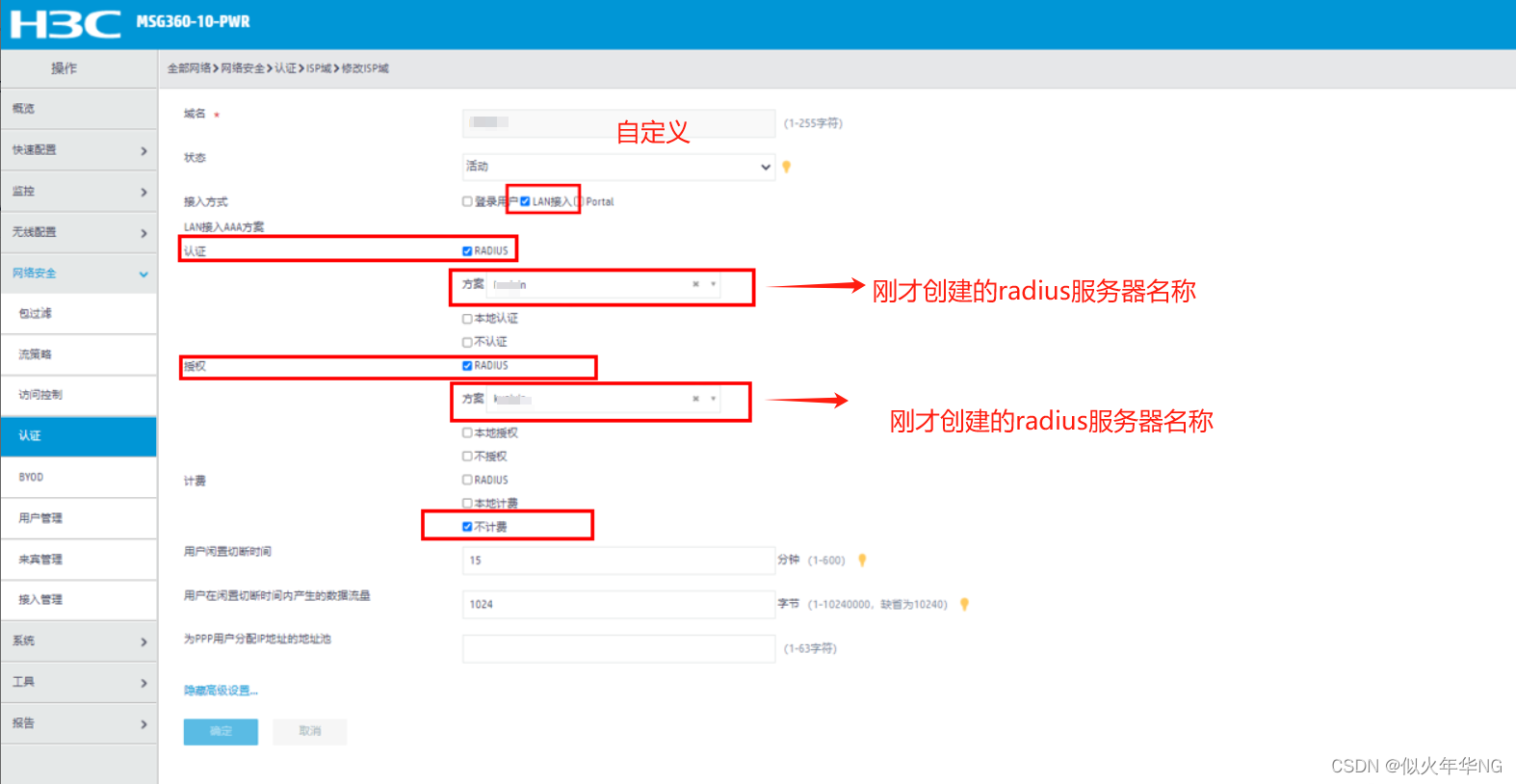The width and height of the screenshot is (1516, 784).
Task: Open the authorization 方案 dropdown arrow
Action: click(x=713, y=399)
